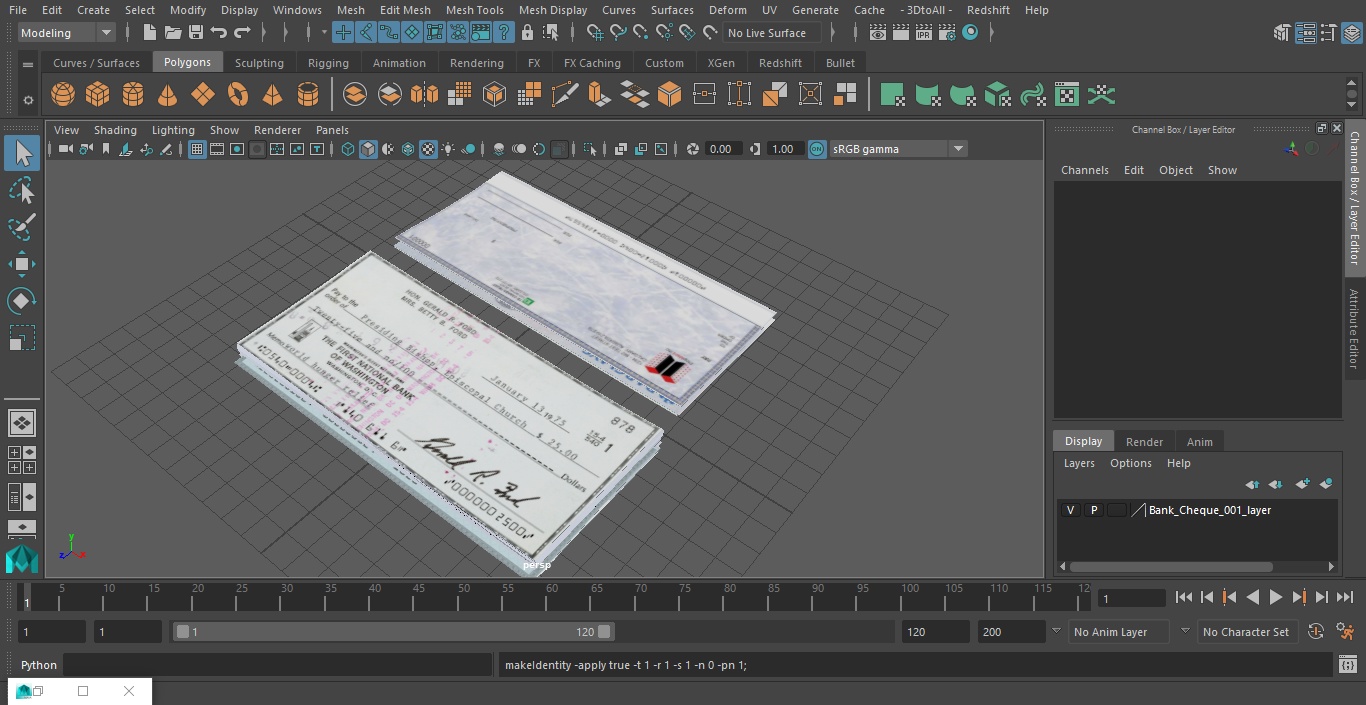
Task: Switch to the Render layer tab
Action: tap(1144, 442)
